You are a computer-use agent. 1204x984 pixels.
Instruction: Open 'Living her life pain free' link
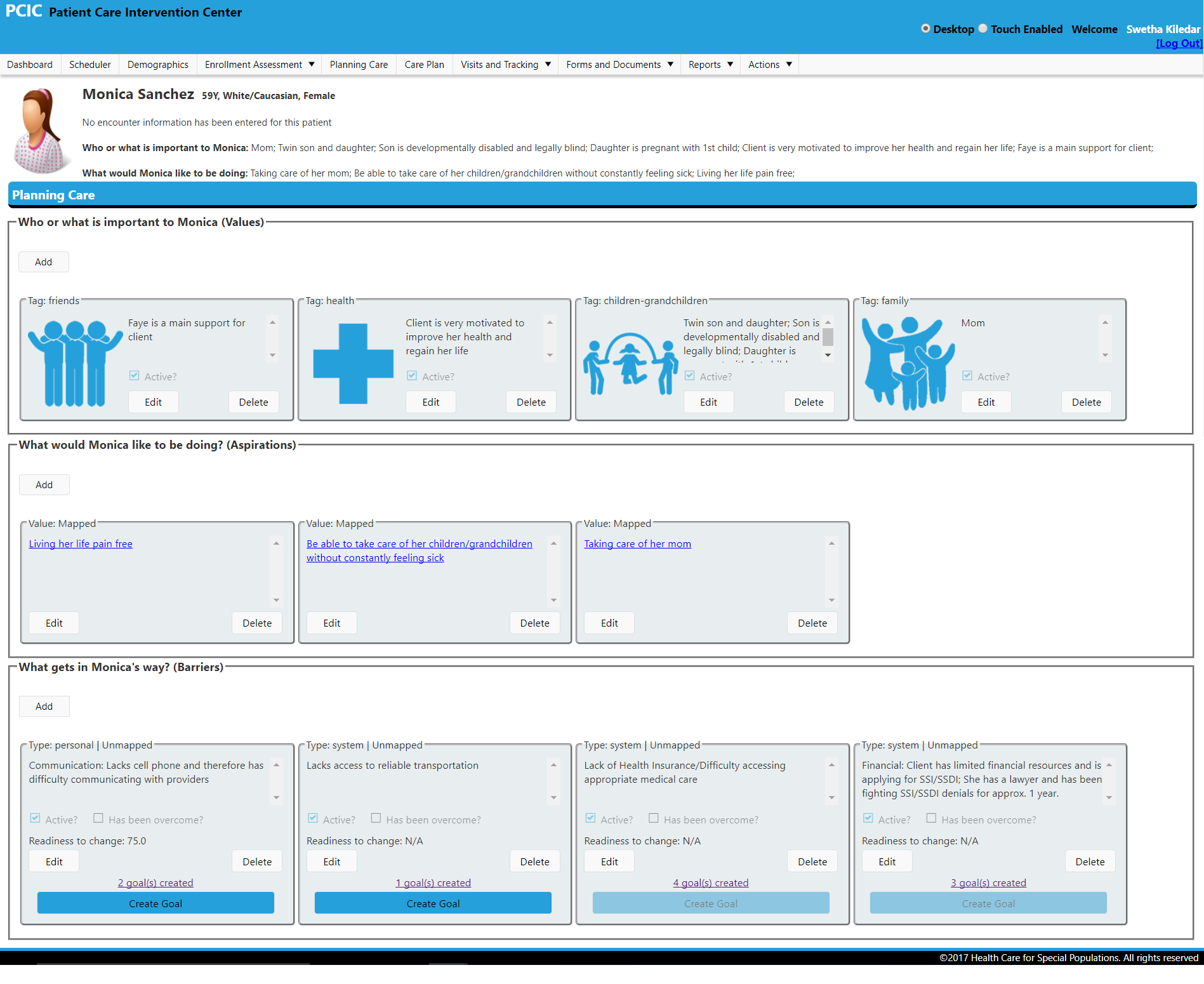[x=81, y=544]
